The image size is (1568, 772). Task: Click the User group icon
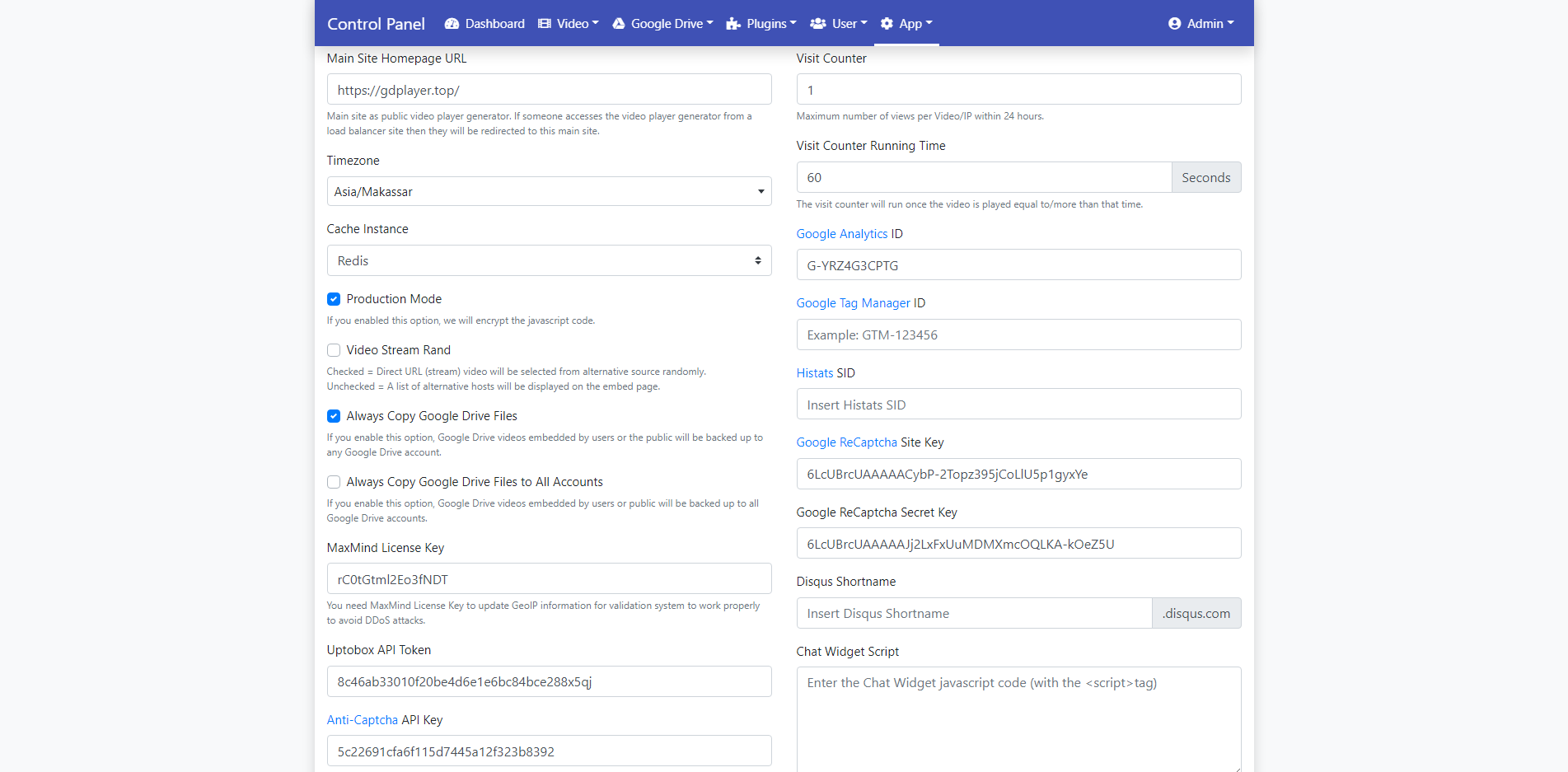[818, 24]
